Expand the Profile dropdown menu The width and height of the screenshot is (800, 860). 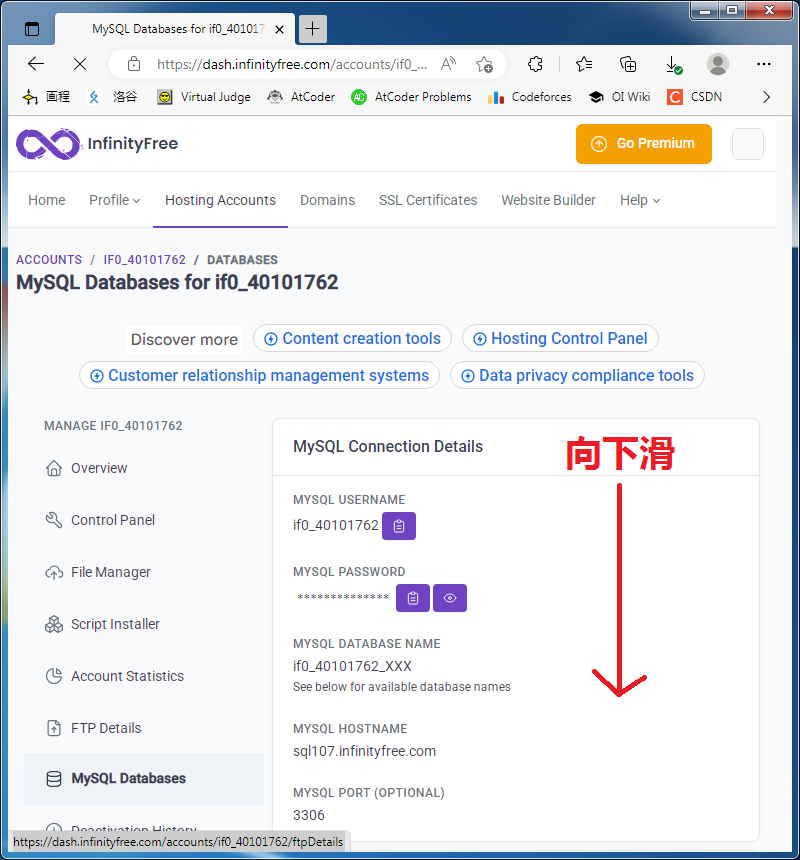tap(115, 200)
